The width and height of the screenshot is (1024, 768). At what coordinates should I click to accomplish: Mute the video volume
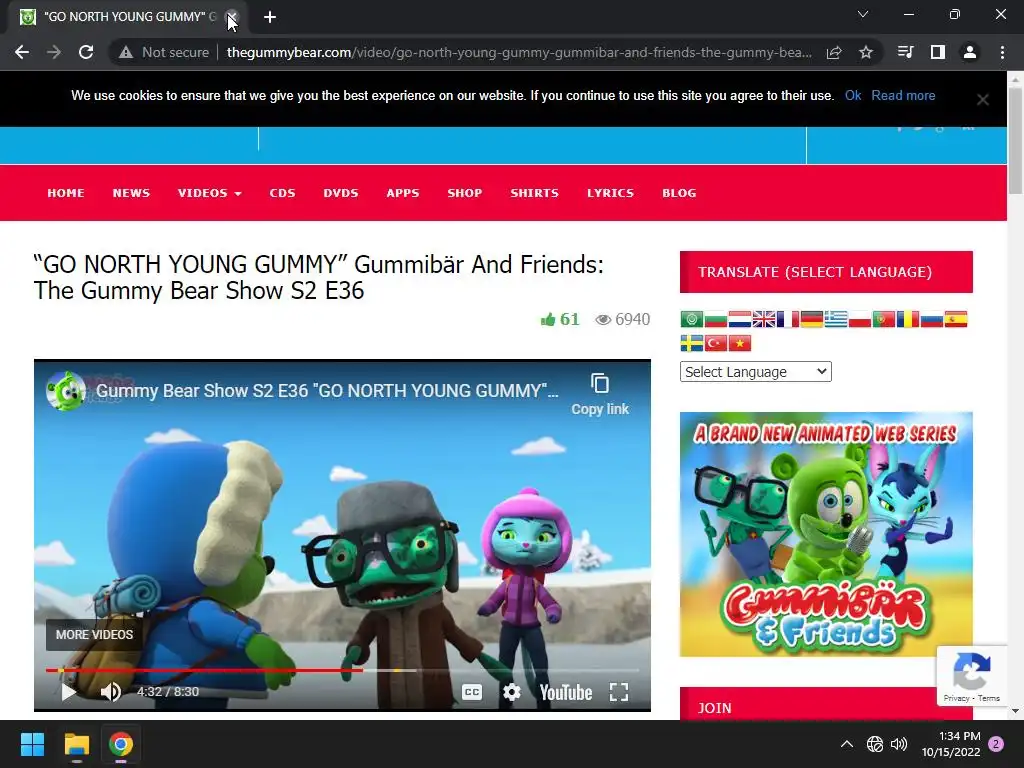[111, 692]
